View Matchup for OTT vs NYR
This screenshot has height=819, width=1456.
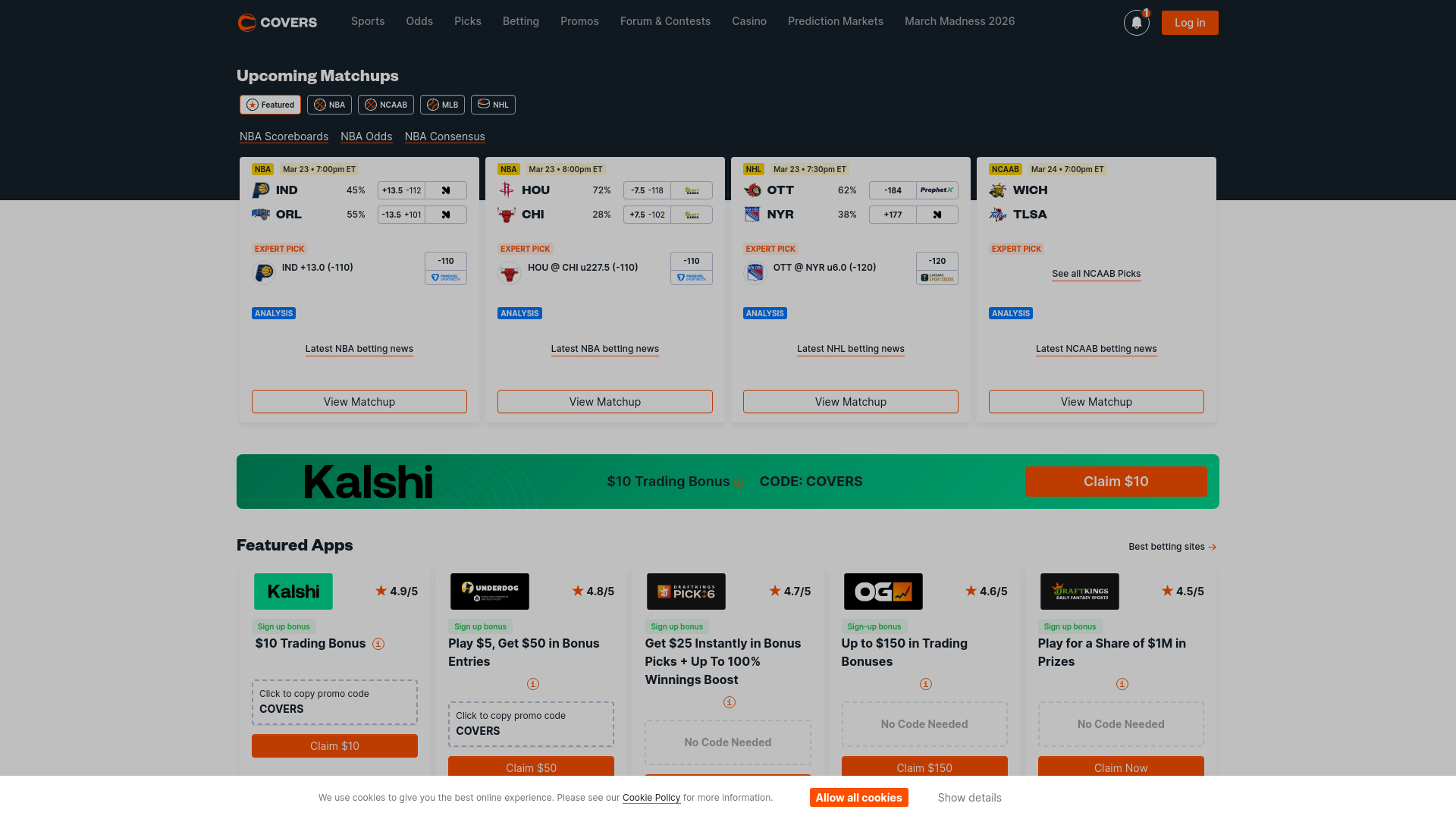[851, 402]
